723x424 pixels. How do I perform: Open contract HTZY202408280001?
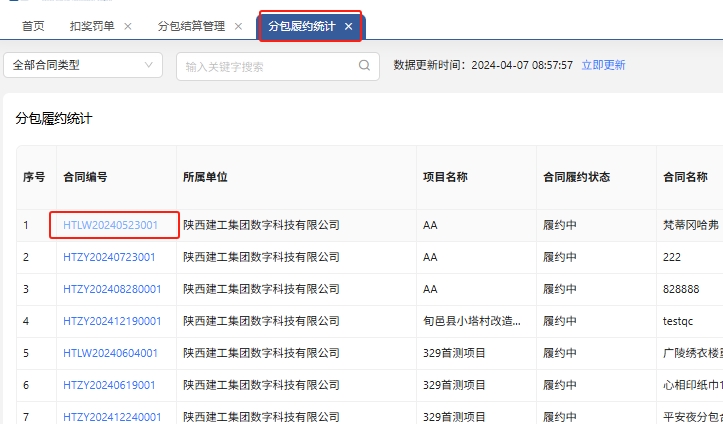point(112,289)
